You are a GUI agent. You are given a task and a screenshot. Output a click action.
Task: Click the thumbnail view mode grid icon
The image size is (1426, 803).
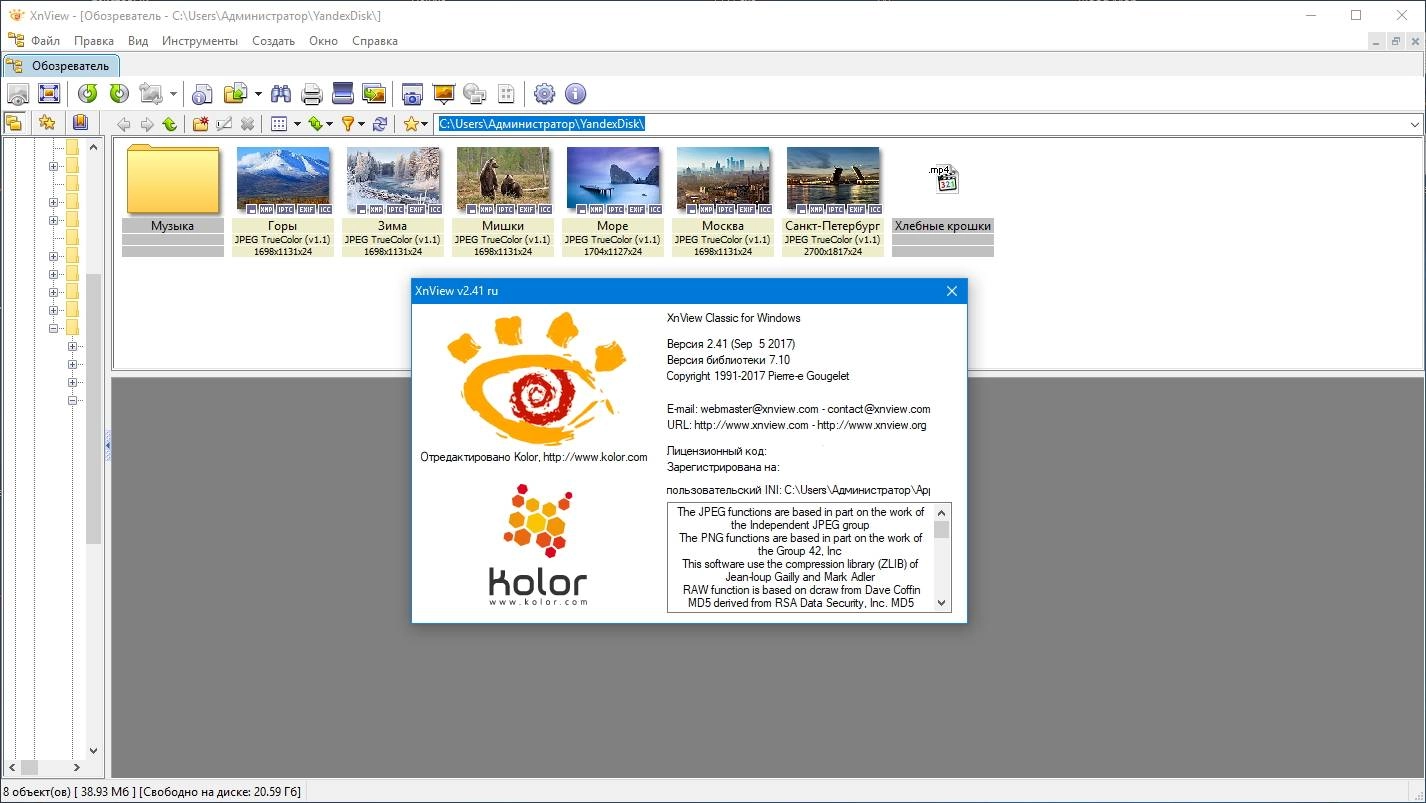coord(279,124)
